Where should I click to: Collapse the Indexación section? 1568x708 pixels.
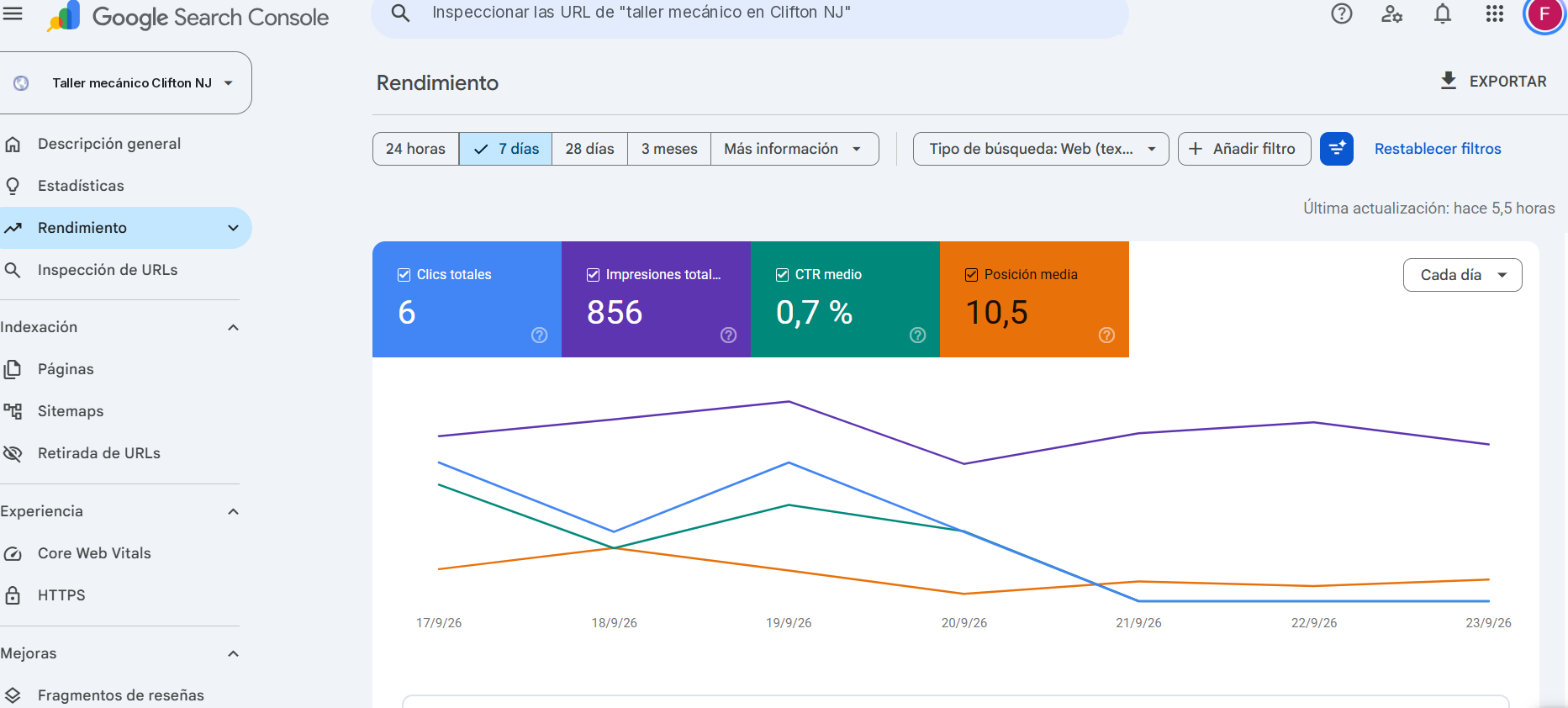click(x=234, y=327)
